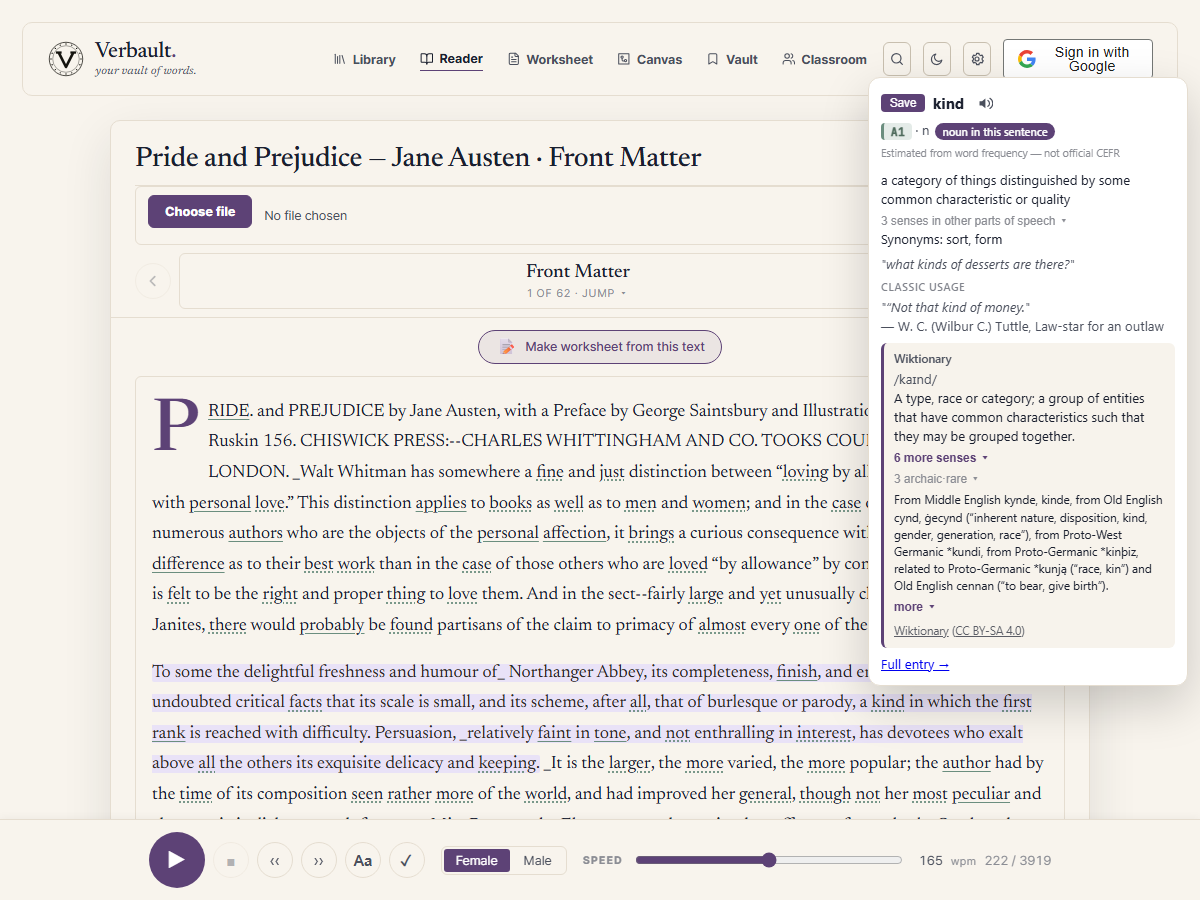Click the underlined word 'affection'

click(x=575, y=533)
